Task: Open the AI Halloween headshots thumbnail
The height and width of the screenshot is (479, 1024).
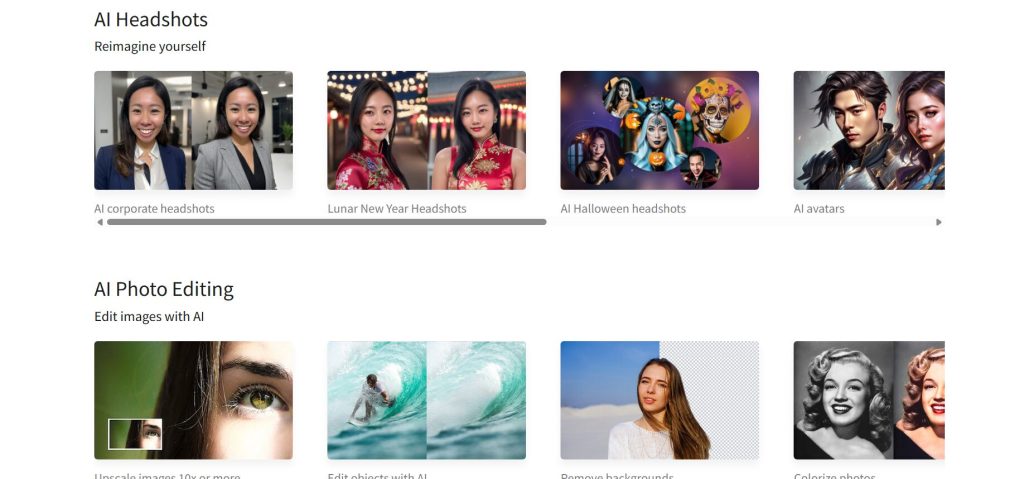Action: point(660,130)
